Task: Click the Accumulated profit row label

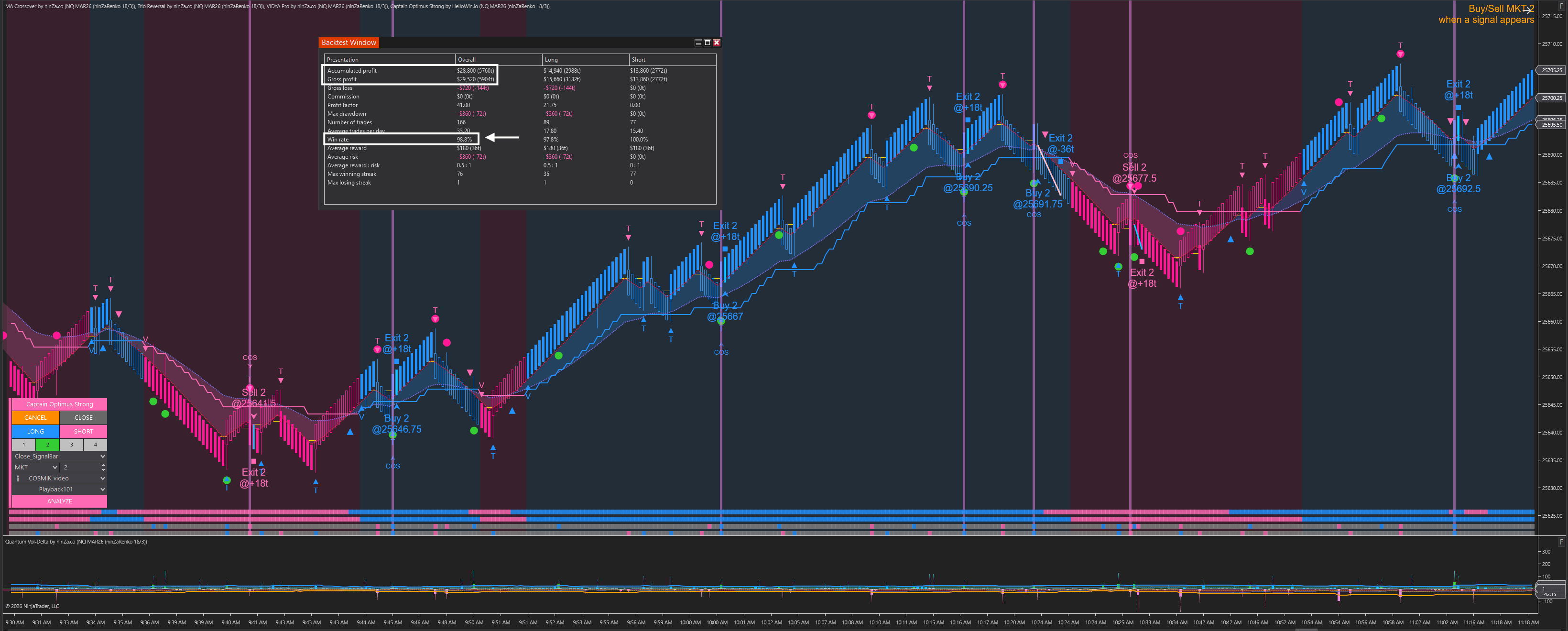Action: [x=352, y=71]
